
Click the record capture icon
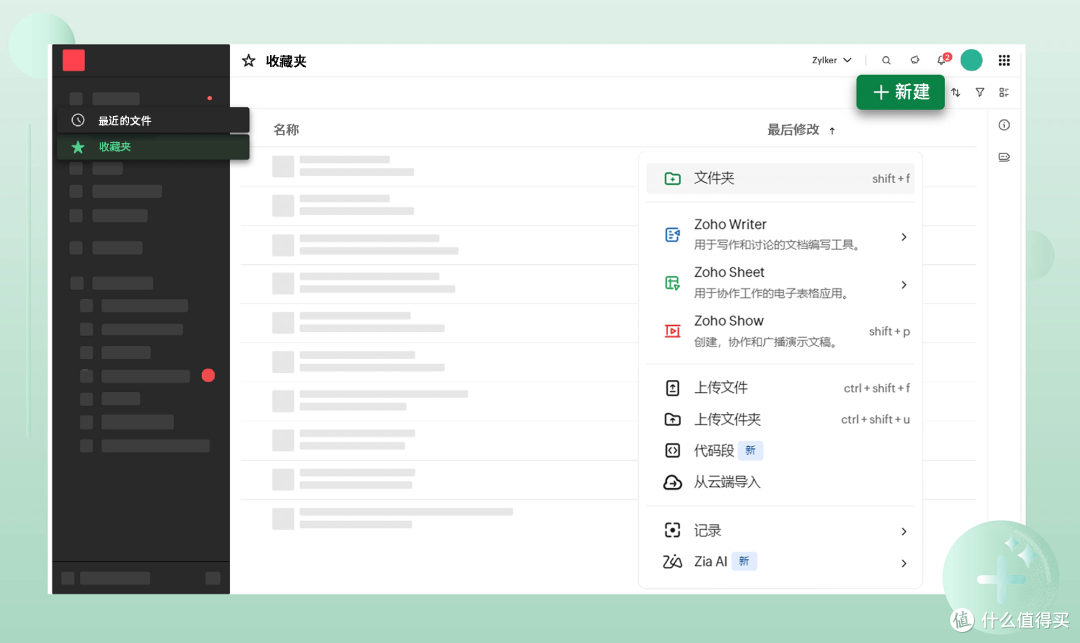point(672,530)
